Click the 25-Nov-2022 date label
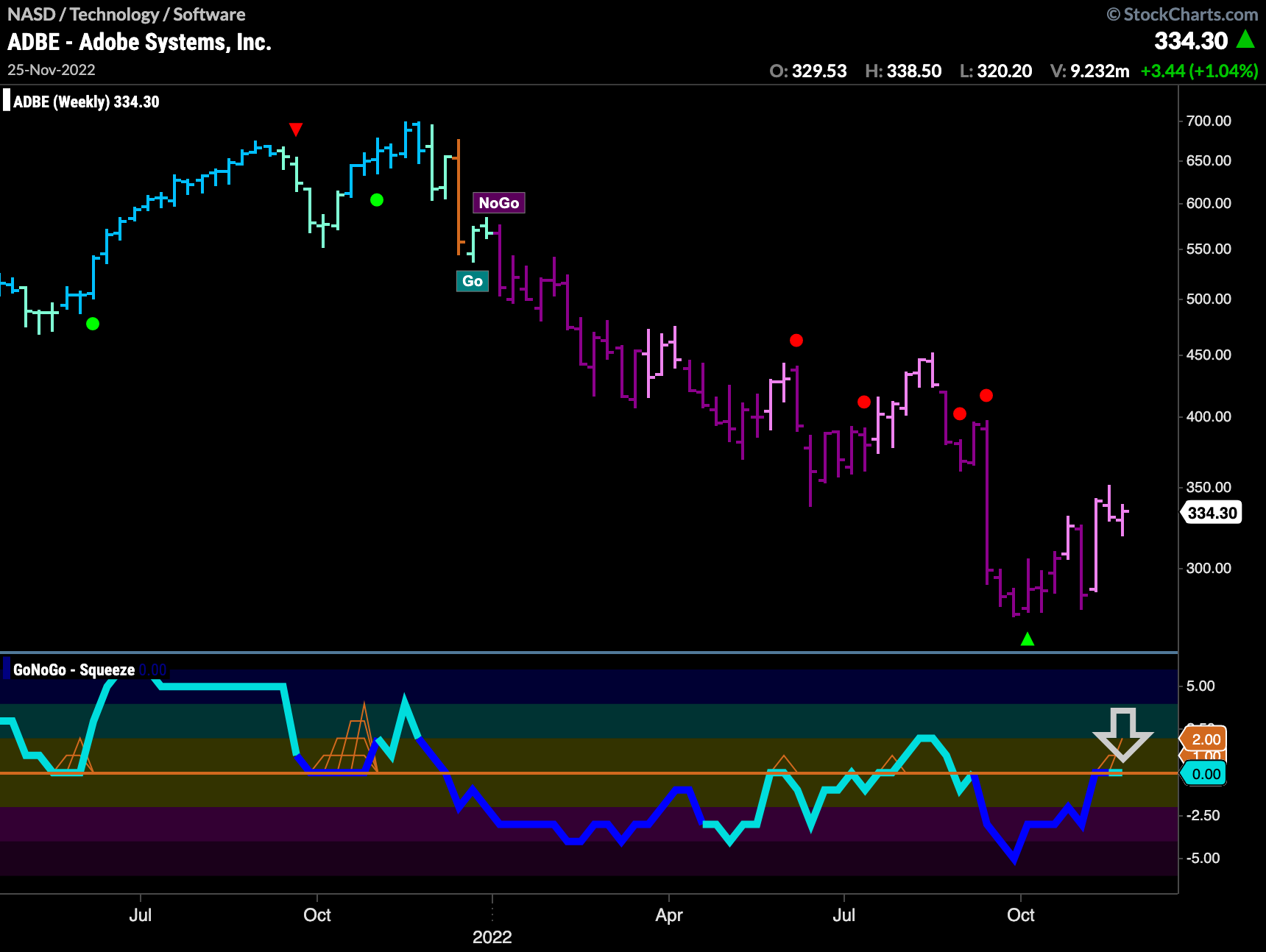The image size is (1266, 952). (x=52, y=70)
